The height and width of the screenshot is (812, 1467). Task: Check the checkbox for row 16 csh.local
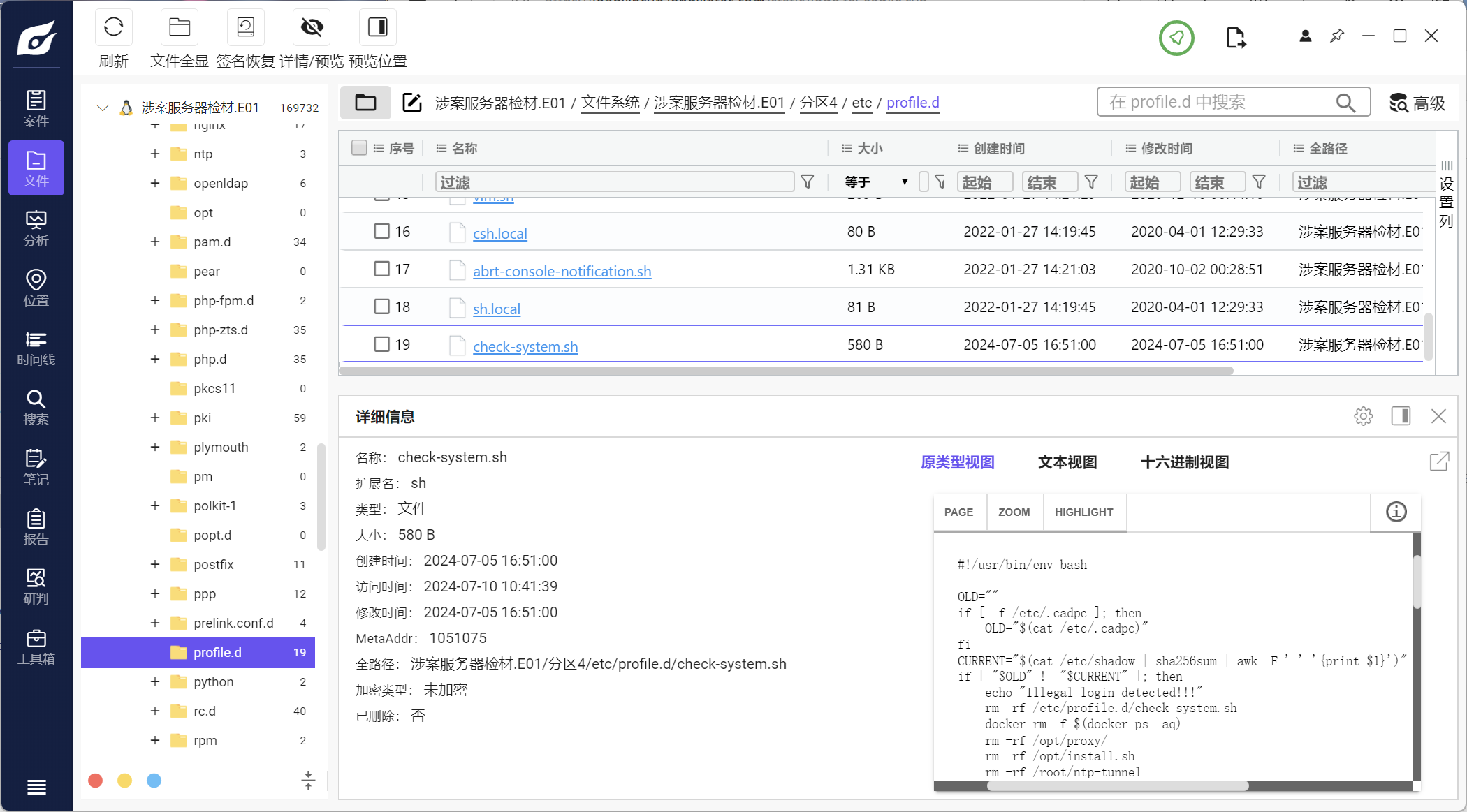[381, 231]
